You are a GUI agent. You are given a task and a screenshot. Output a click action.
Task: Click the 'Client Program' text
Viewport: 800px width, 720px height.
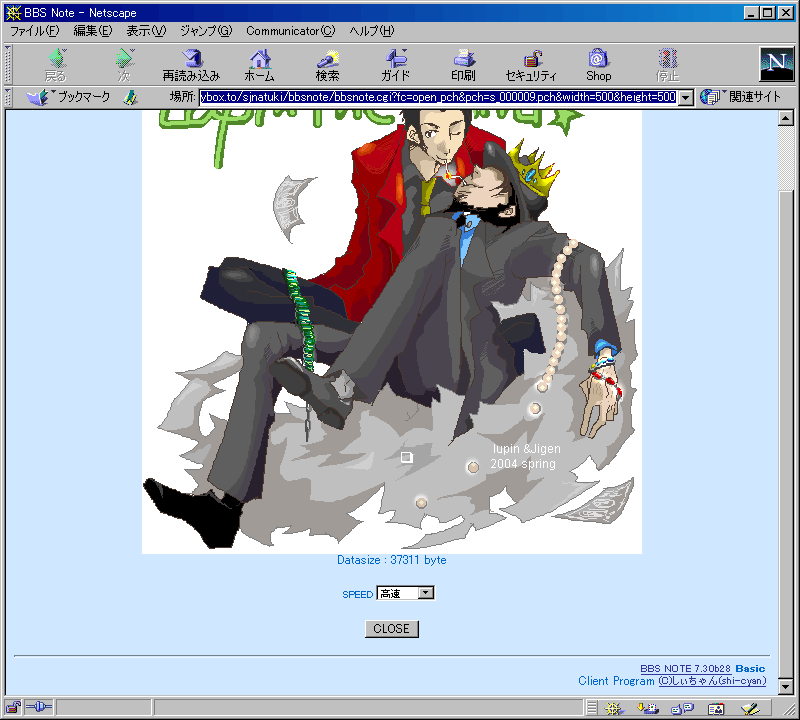[x=616, y=681]
